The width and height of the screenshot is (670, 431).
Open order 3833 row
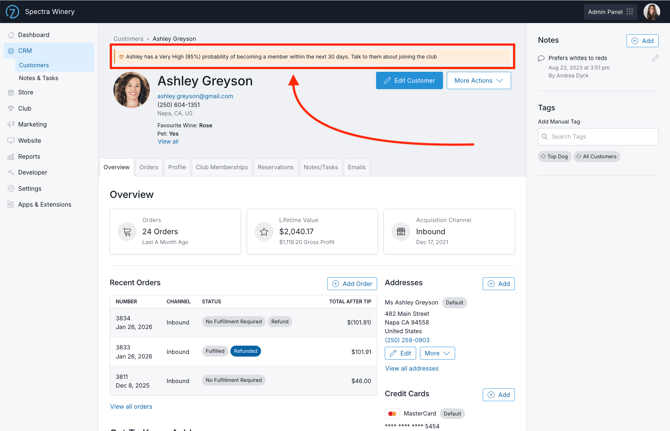[x=244, y=352]
